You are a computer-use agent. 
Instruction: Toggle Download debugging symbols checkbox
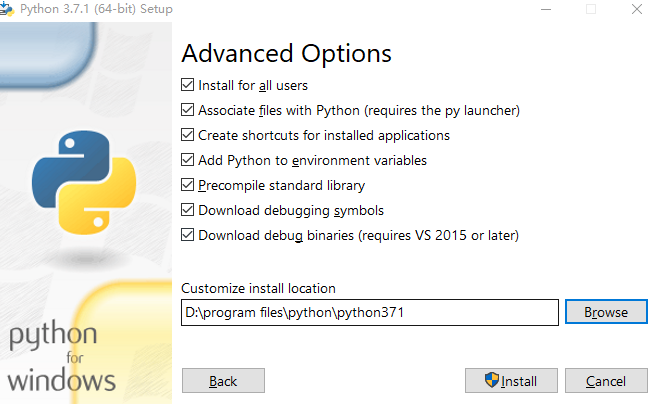[x=188, y=209]
